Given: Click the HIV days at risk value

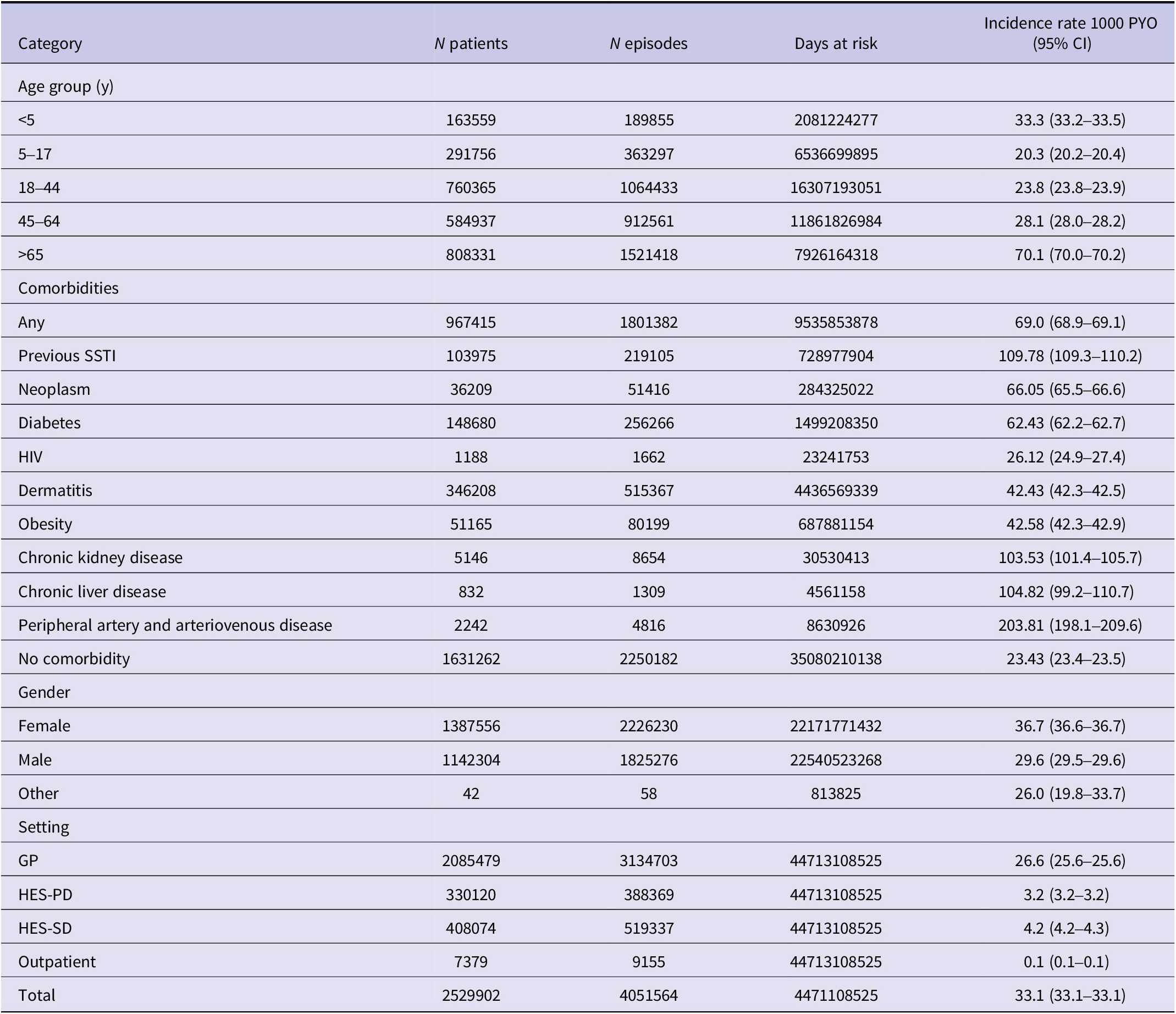Looking at the screenshot, I should [x=836, y=457].
